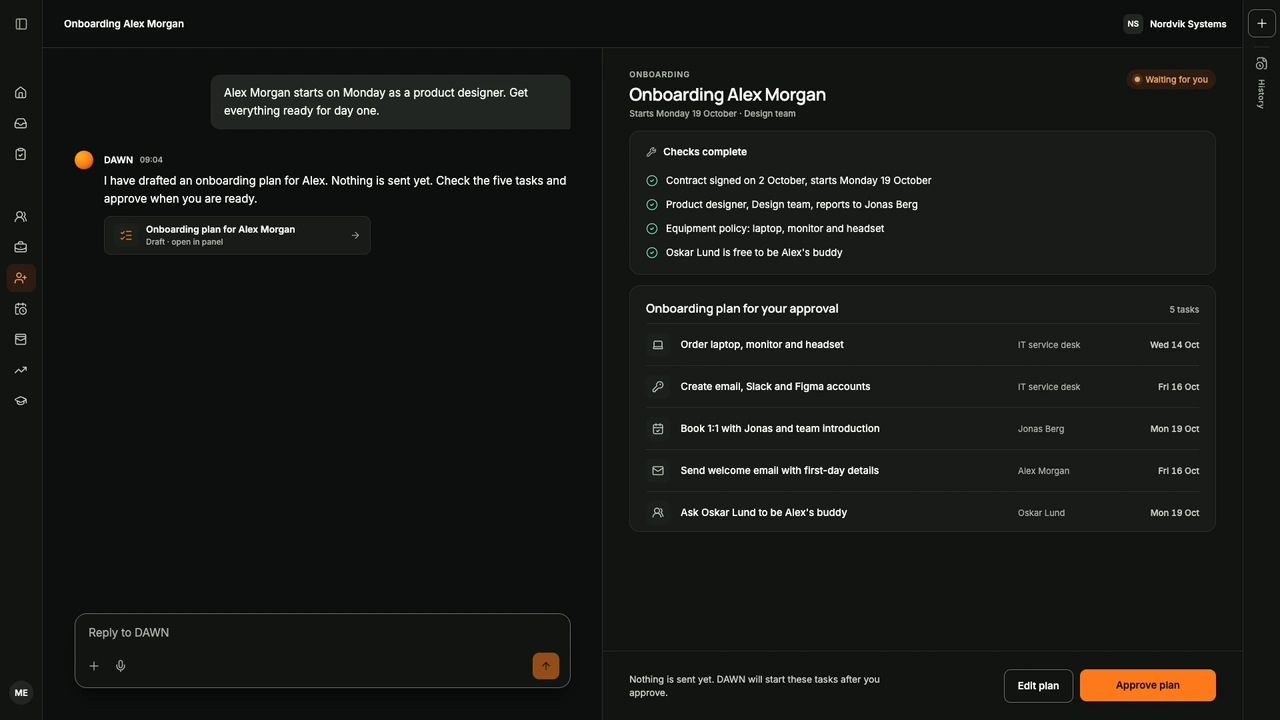Toggle the sidebar panel icon
Image resolution: width=1280 pixels, height=720 pixels.
click(x=21, y=24)
